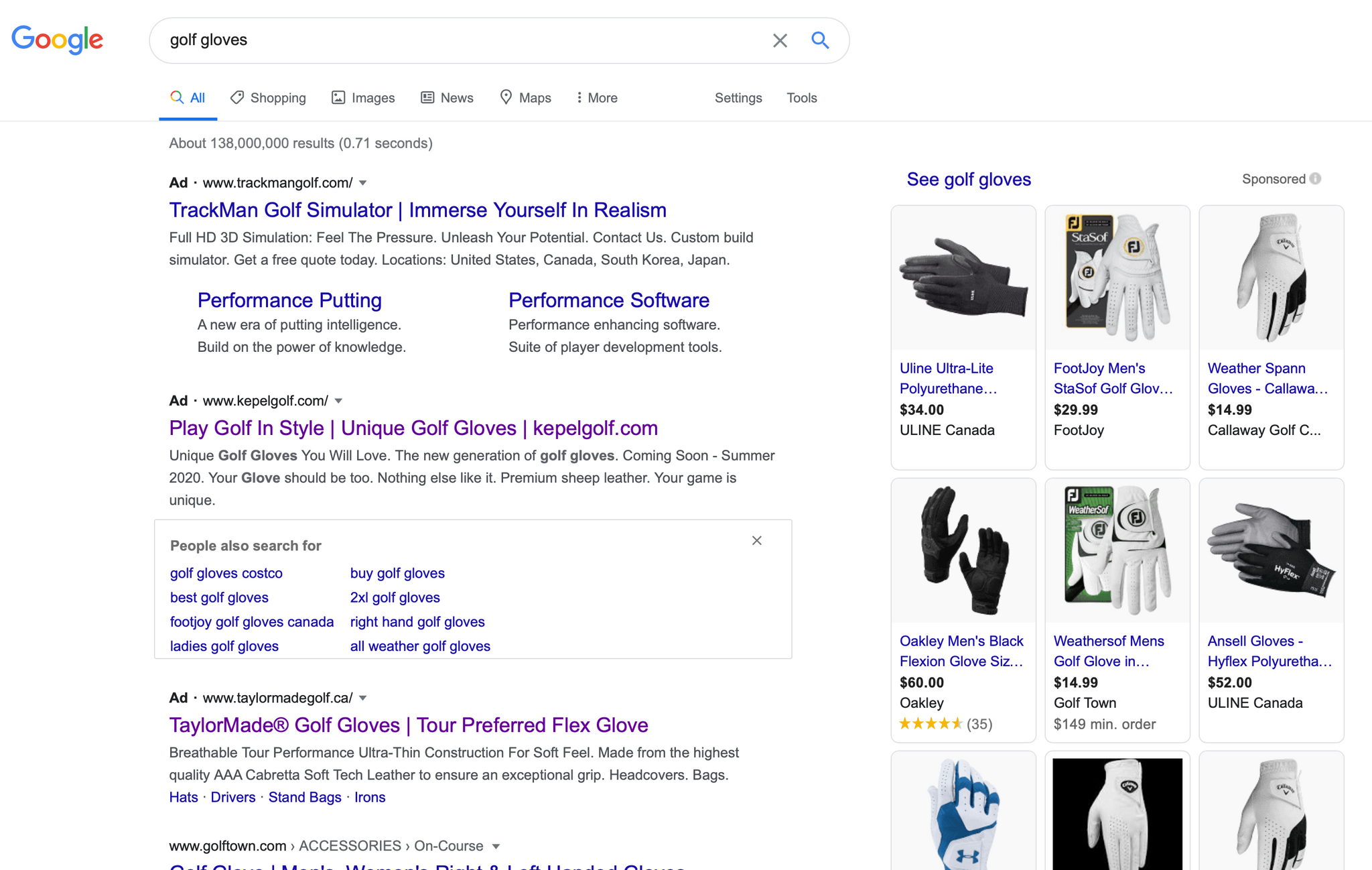
Task: Switch to the Shopping tab
Action: [268, 98]
